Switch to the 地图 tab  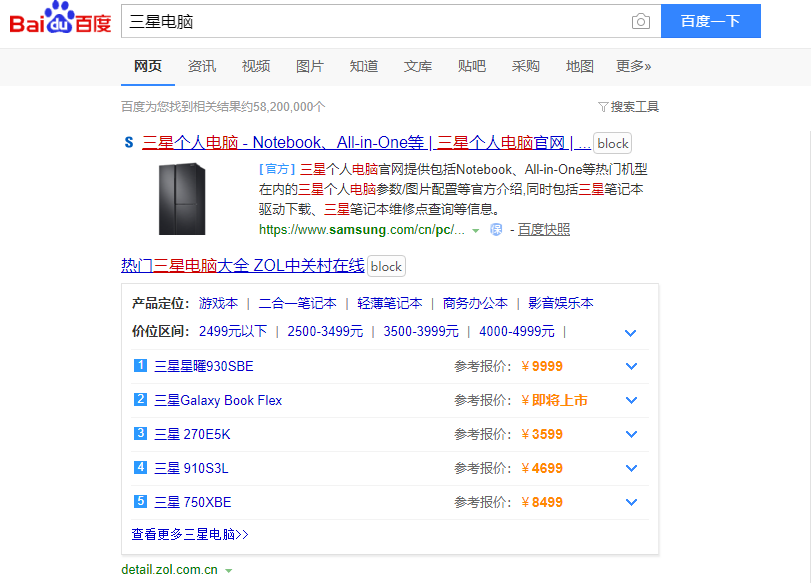[579, 66]
